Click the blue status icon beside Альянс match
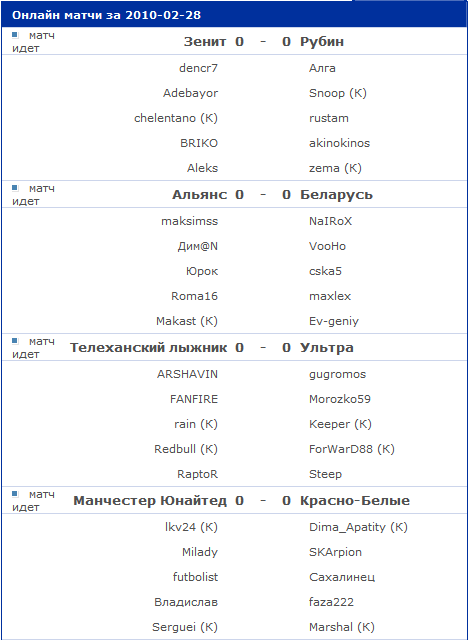 point(15,188)
